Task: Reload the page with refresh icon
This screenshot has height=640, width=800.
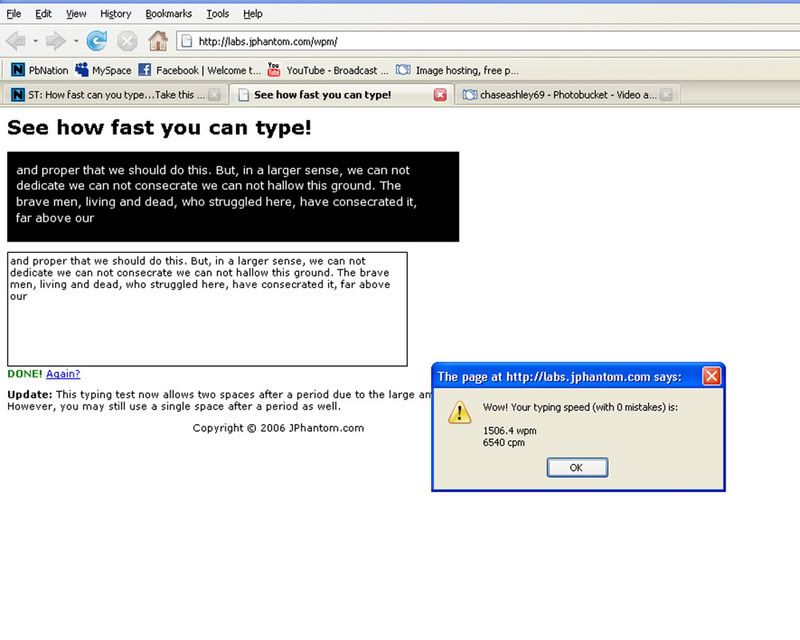Action: [96, 41]
